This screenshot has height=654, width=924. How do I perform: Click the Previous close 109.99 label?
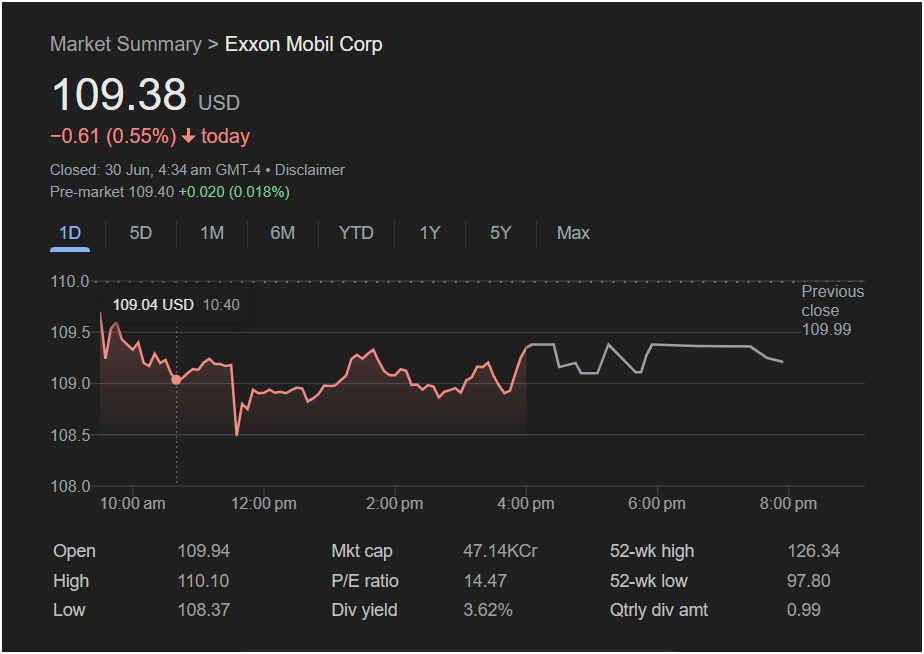[x=833, y=310]
